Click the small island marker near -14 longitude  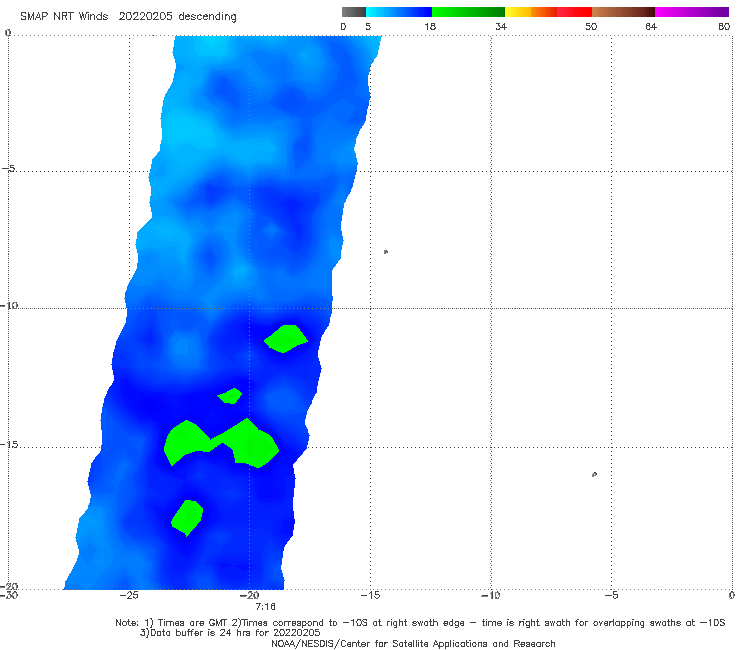386,252
